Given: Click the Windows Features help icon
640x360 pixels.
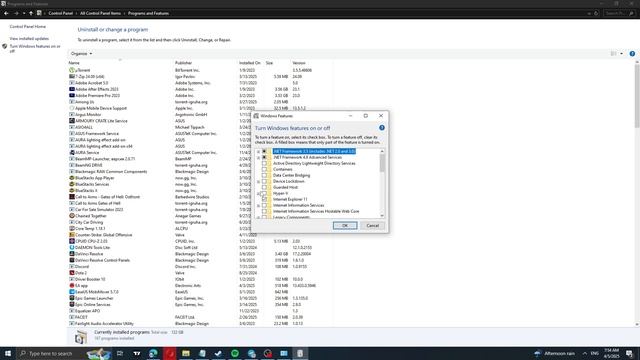Looking at the screenshot, I should click(382, 128).
